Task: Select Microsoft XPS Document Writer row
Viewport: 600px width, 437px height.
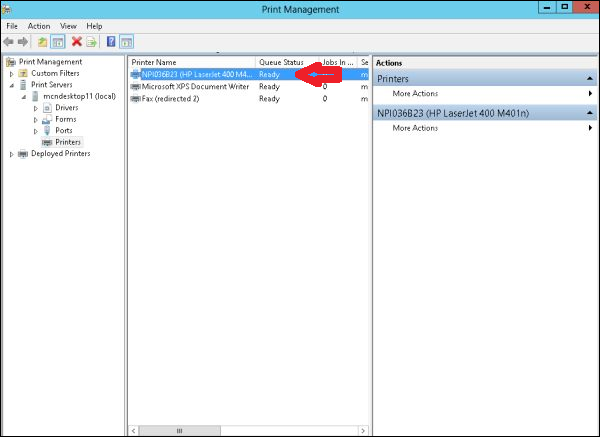Action: click(x=249, y=86)
